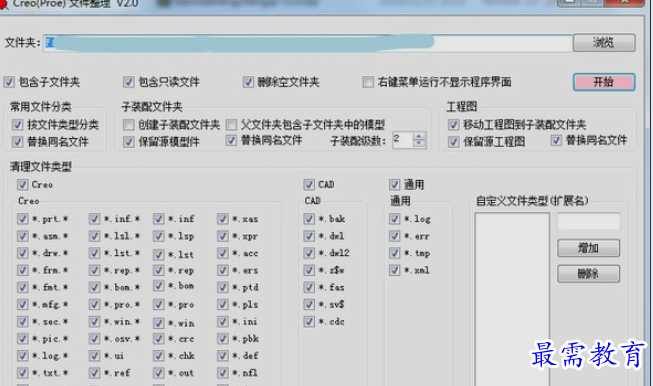Toggle the *.ptd checkbox
This screenshot has height=386, width=653.
click(223, 287)
